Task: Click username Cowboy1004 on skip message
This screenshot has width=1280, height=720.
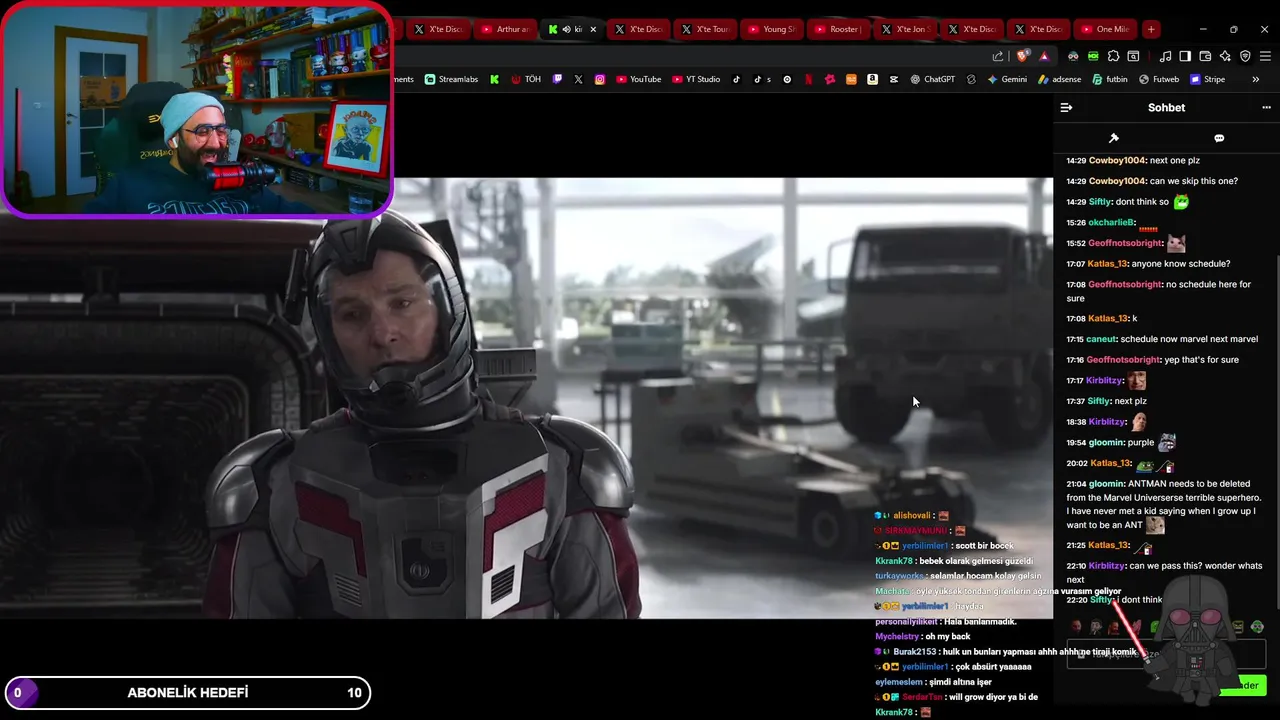Action: (x=1117, y=181)
